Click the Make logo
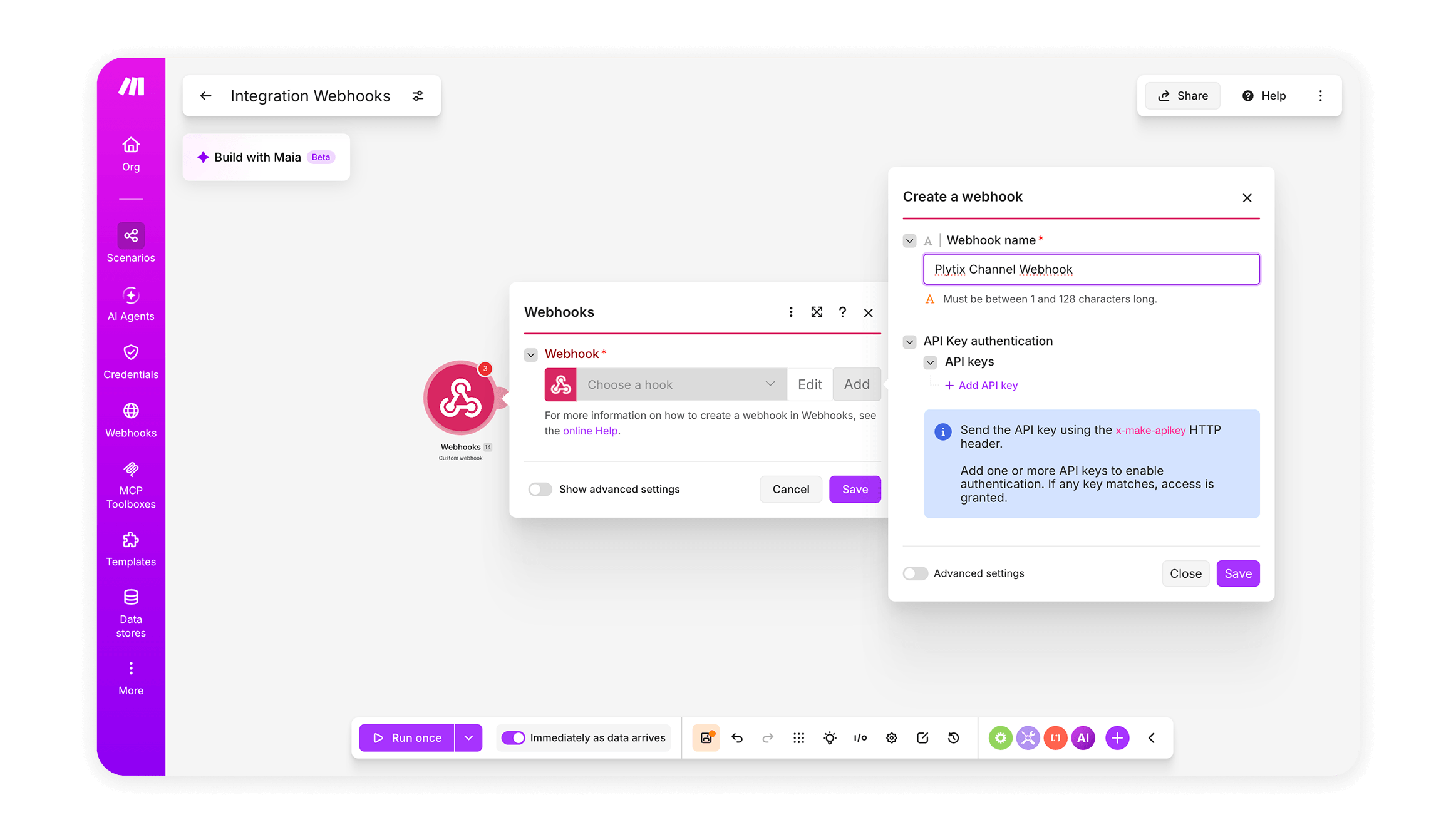 click(x=132, y=86)
